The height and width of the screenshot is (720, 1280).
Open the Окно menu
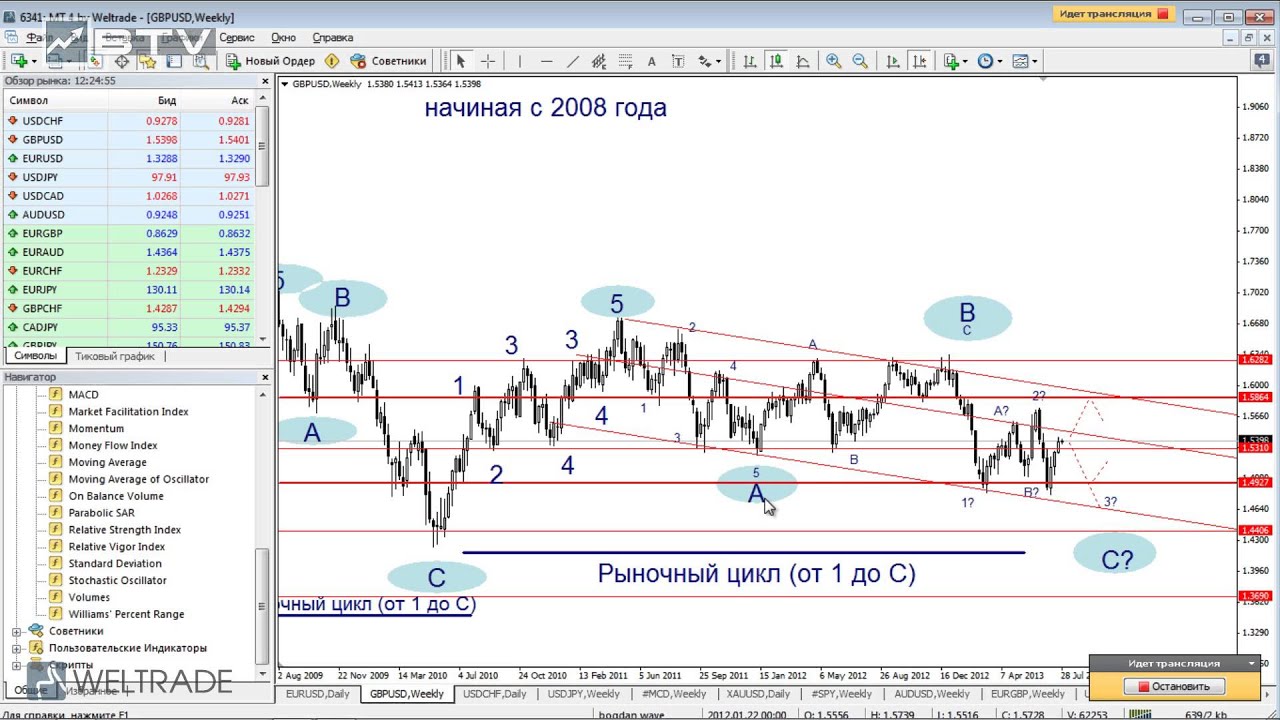pos(283,37)
